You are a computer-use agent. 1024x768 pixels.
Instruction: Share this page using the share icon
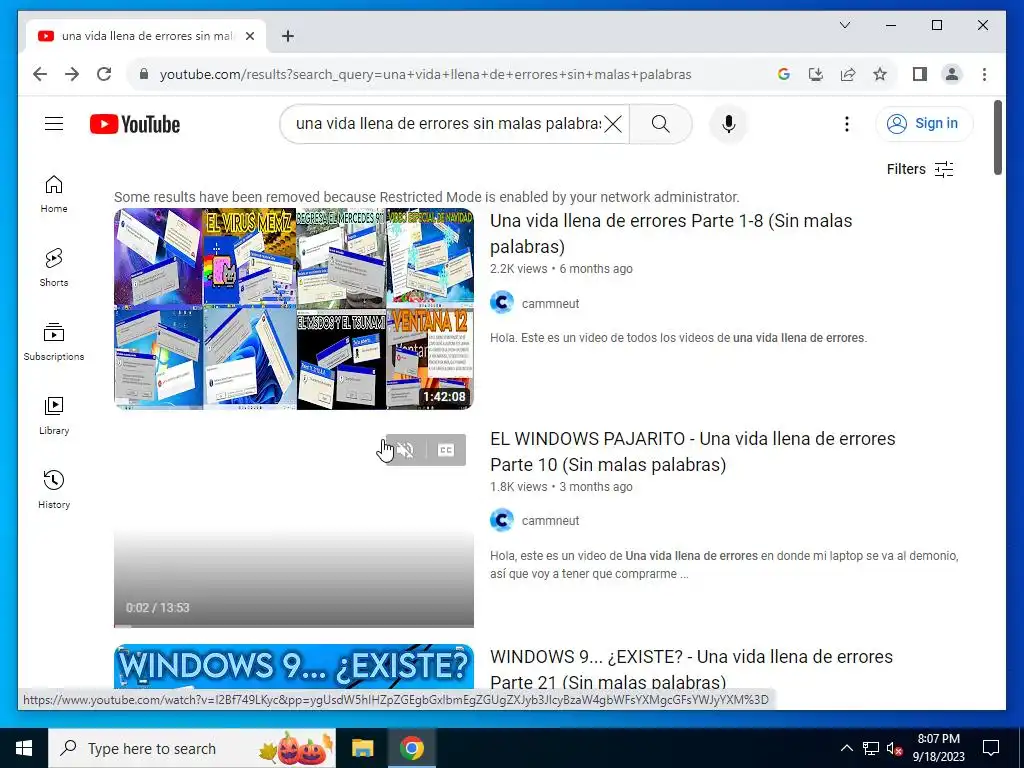[x=848, y=74]
